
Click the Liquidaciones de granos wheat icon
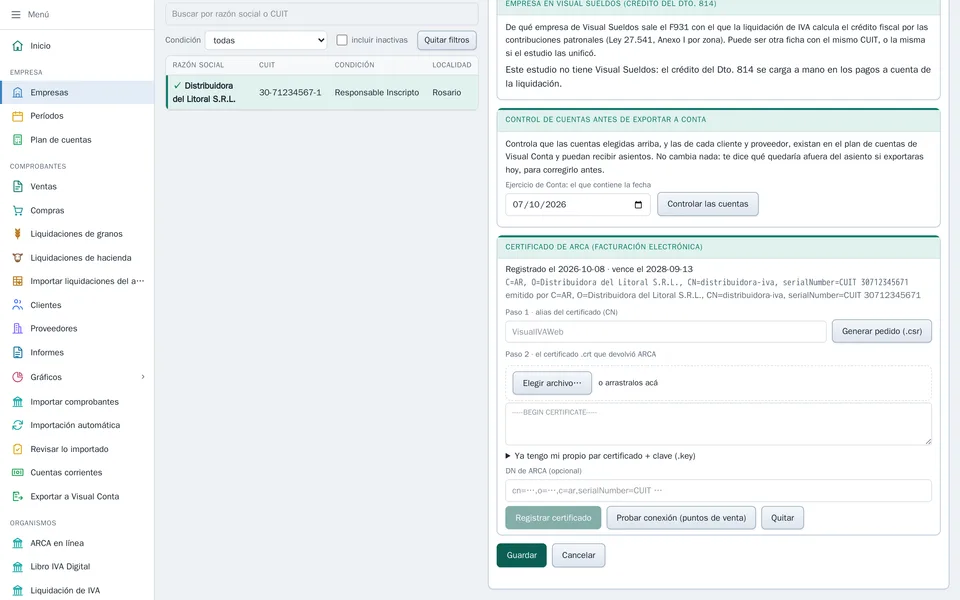18,234
